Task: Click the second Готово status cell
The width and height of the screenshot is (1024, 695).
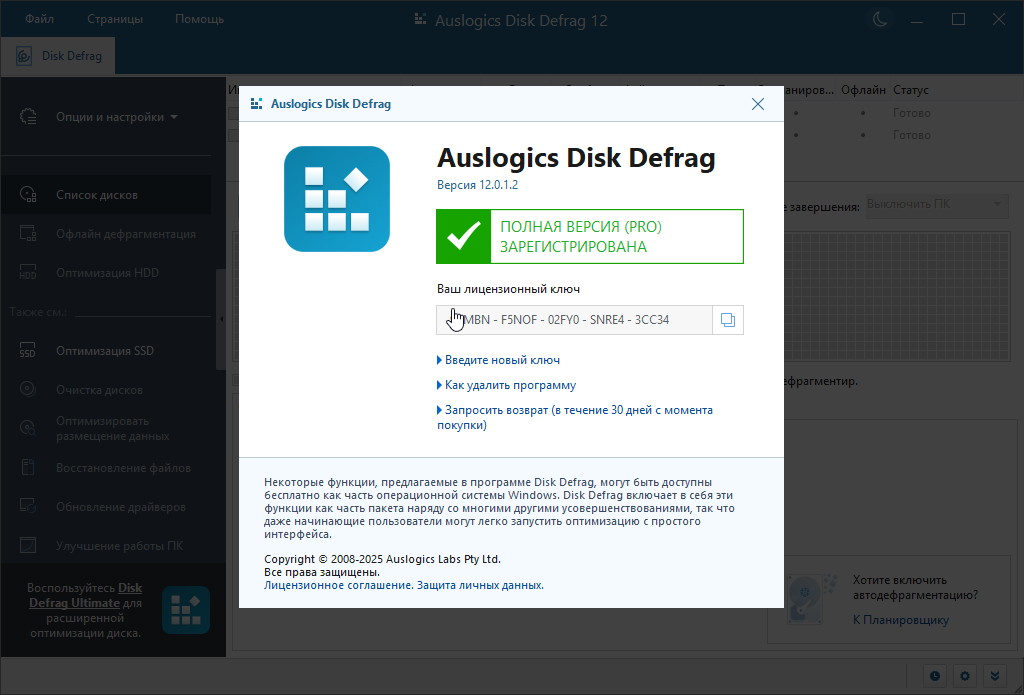Action: (912, 135)
